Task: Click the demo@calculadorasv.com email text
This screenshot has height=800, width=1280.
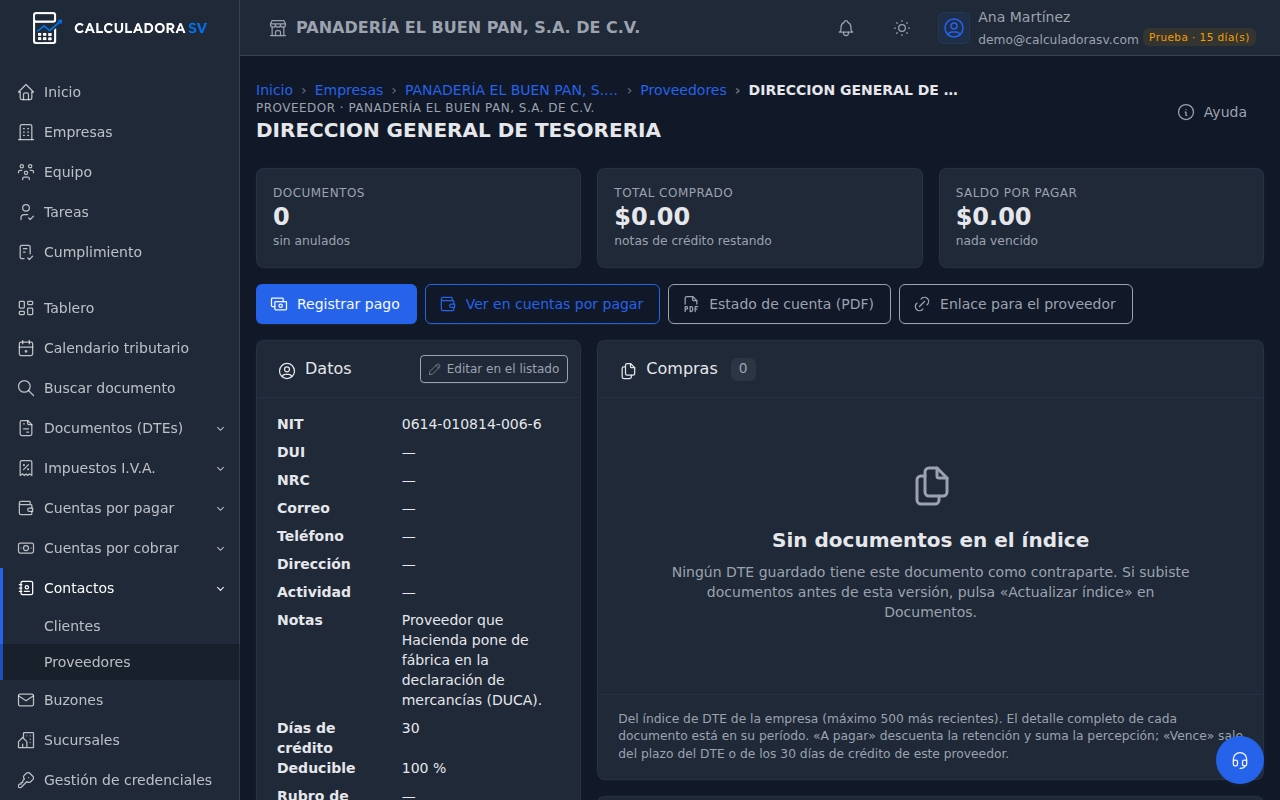Action: [1058, 39]
